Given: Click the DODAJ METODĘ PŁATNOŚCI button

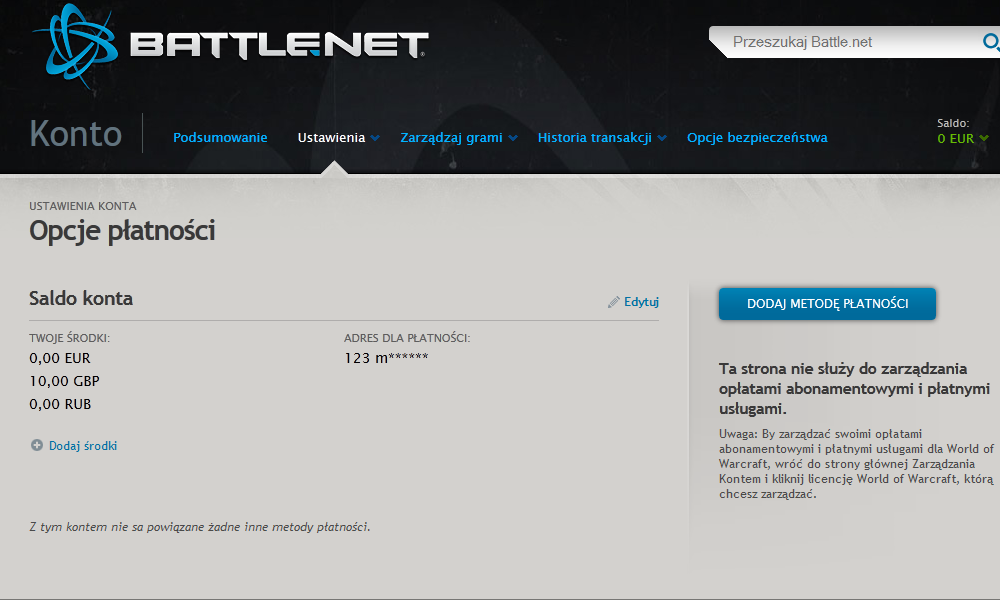Looking at the screenshot, I should [x=827, y=304].
